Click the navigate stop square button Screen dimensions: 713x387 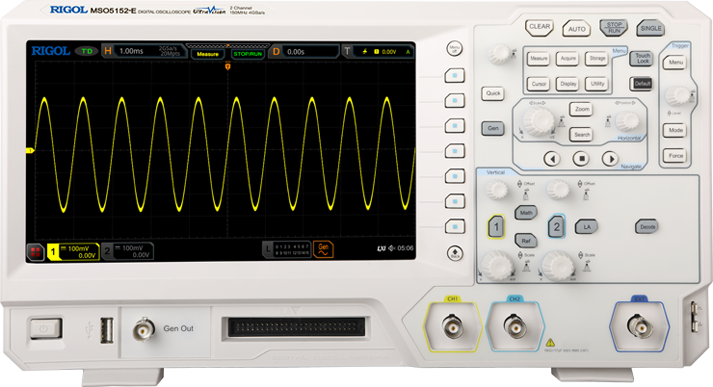[x=581, y=158]
